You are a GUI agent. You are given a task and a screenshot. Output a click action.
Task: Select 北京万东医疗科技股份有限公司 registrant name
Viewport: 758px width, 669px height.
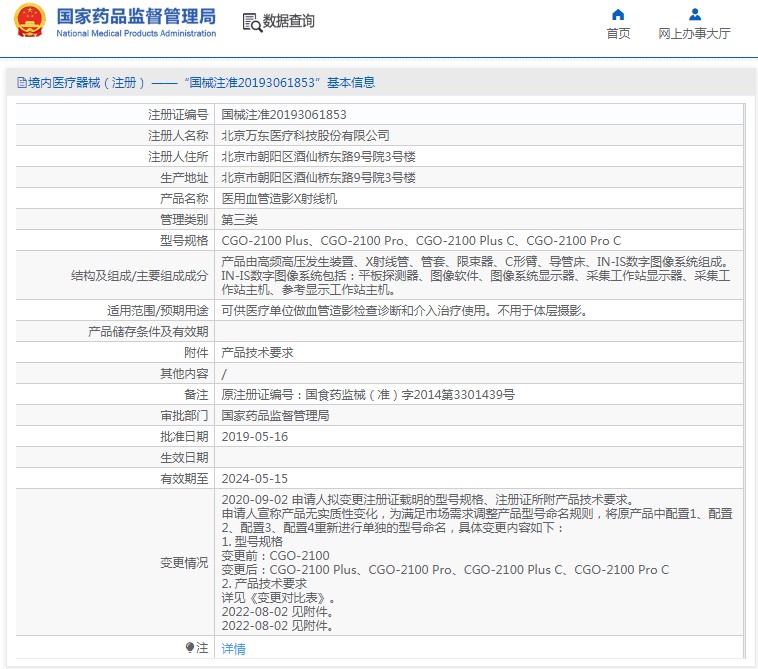point(306,135)
